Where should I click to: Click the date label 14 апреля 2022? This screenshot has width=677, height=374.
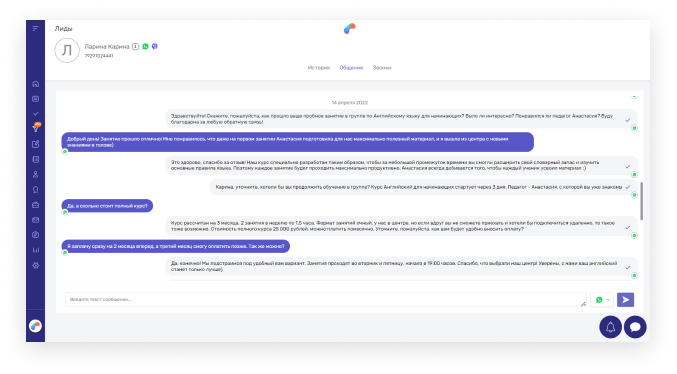tap(350, 103)
